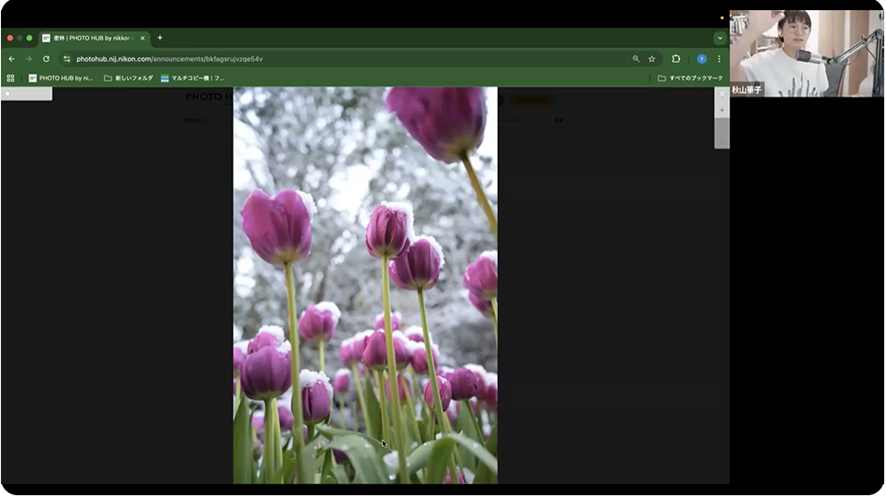Close the PHOTO HUB tab
Image resolution: width=886 pixels, height=497 pixels.
click(142, 38)
